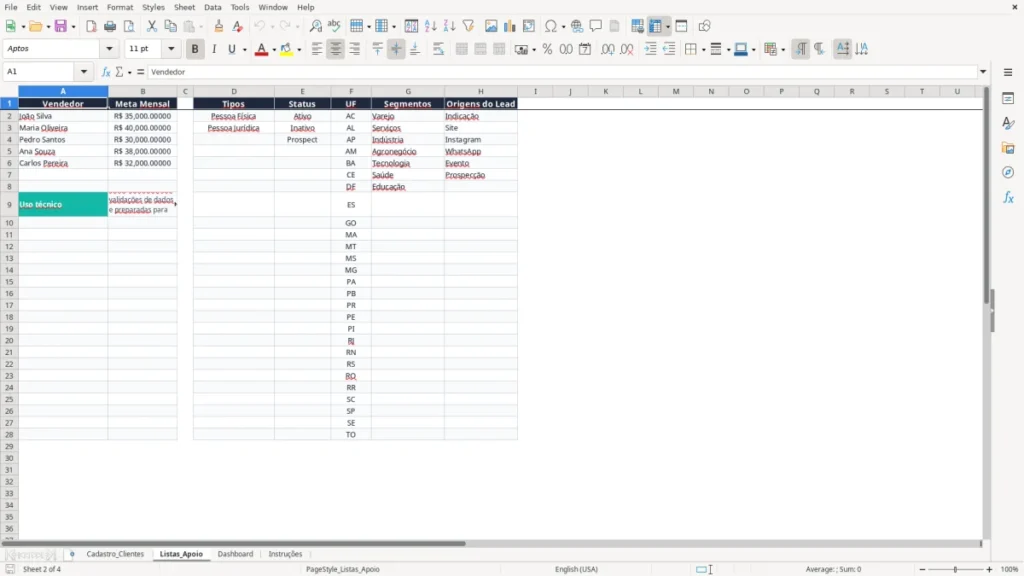Activate the Clone Formatting paintbrush
This screenshot has width=1024, height=576.
[x=219, y=26]
